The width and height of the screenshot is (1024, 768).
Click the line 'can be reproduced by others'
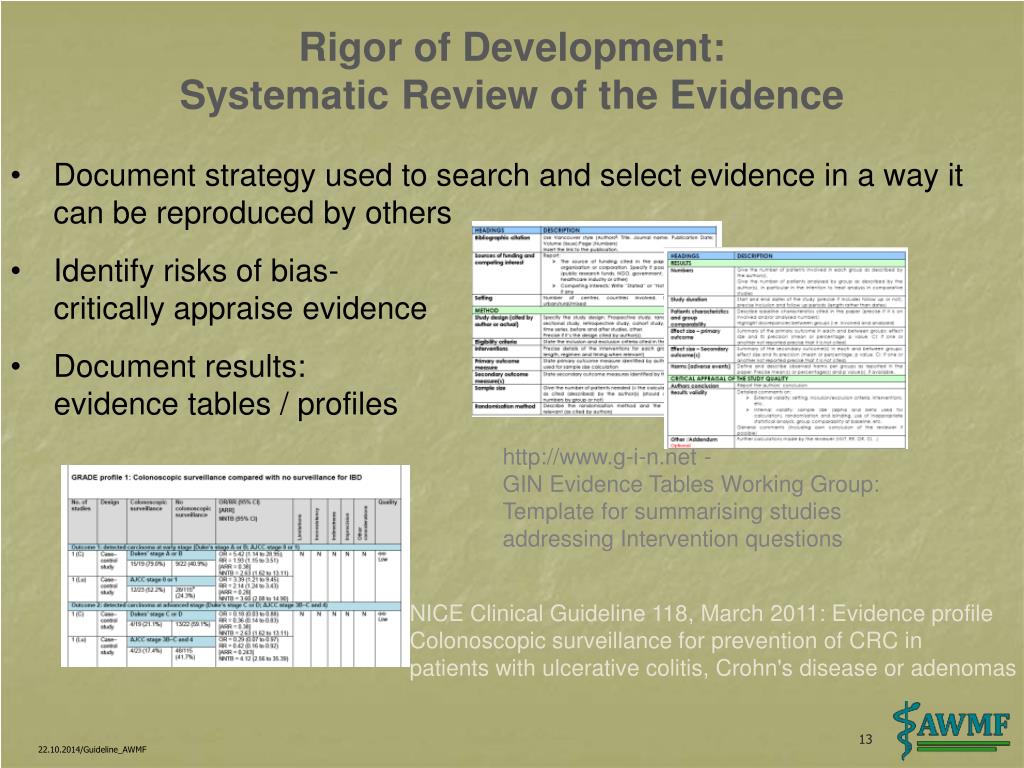[x=252, y=213]
